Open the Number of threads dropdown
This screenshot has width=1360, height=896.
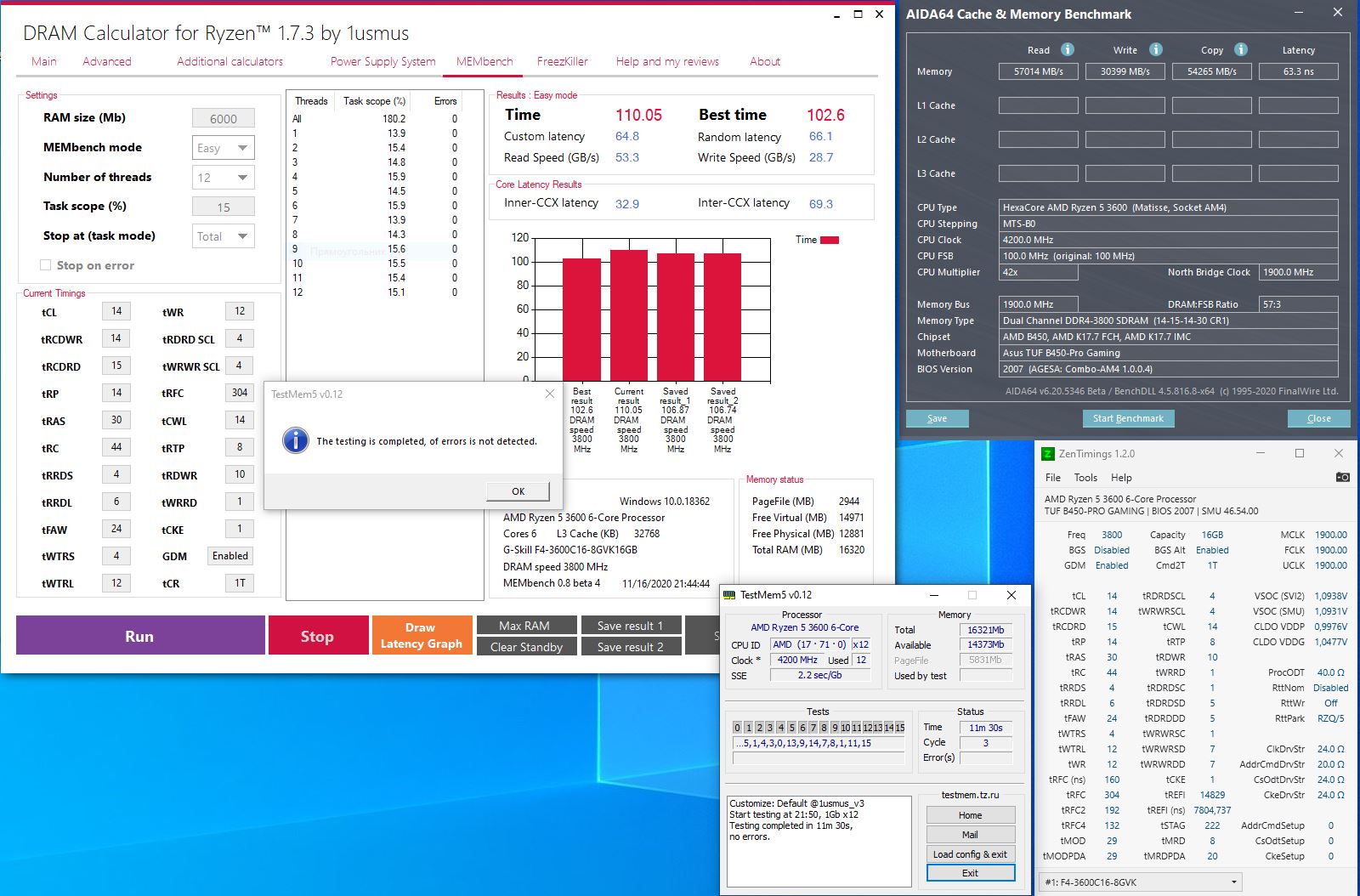(x=224, y=178)
